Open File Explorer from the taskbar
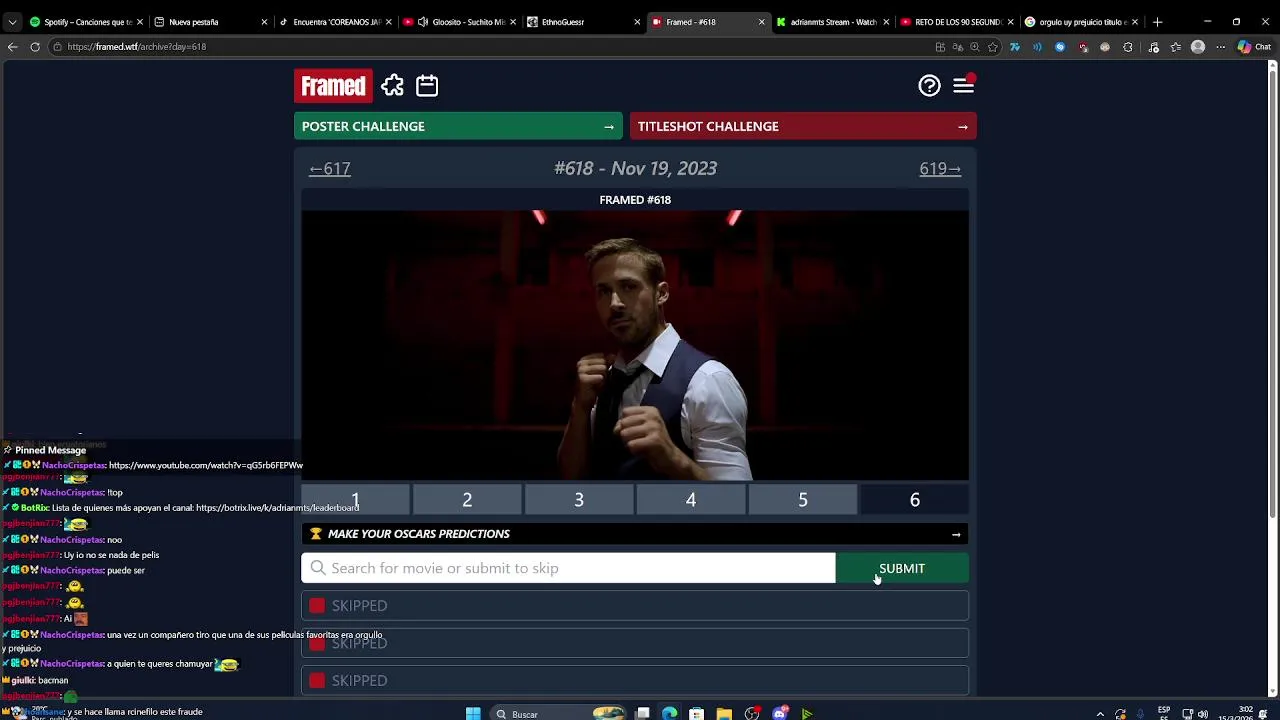Screen dimensions: 1280x720 click(x=724, y=714)
